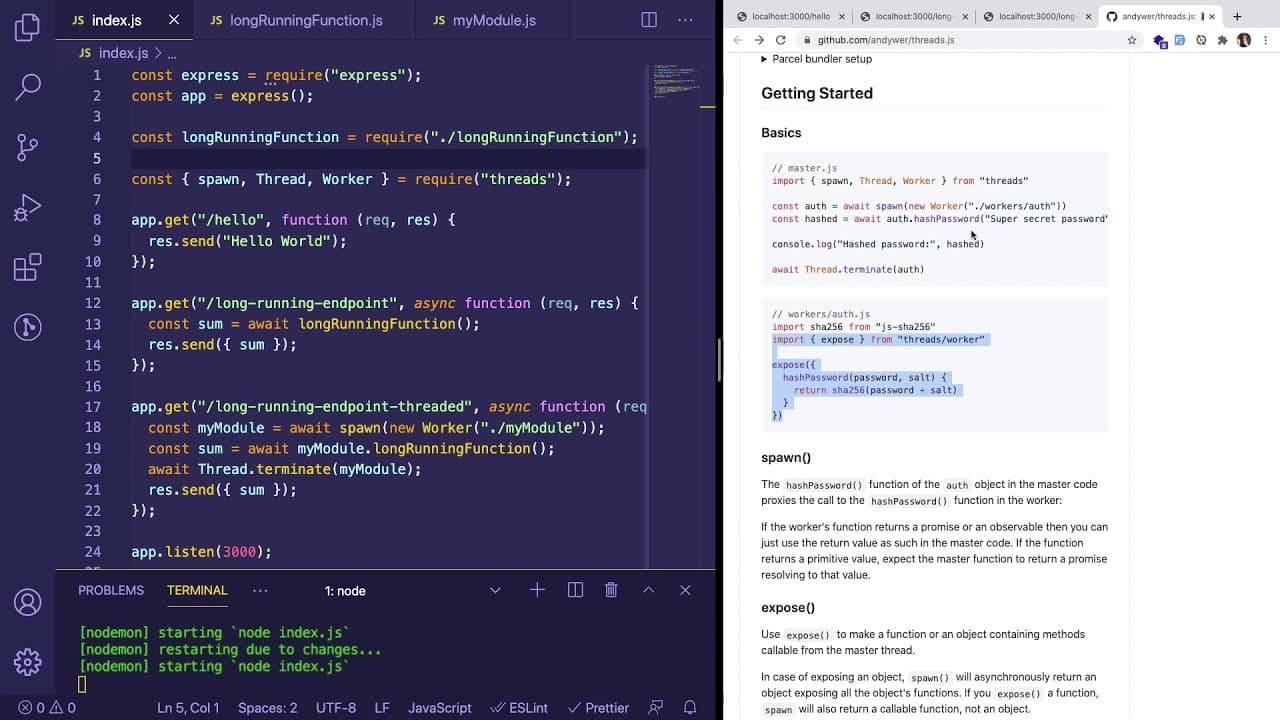Open the Explorer view in the activity bar
This screenshot has width=1280, height=720.
[27, 27]
